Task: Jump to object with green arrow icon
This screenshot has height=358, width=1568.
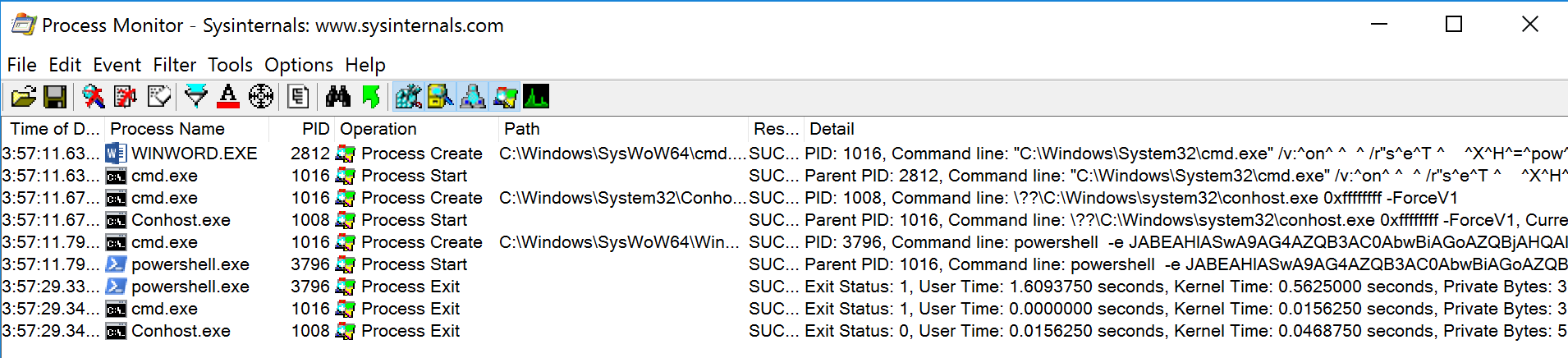Action: [x=371, y=97]
